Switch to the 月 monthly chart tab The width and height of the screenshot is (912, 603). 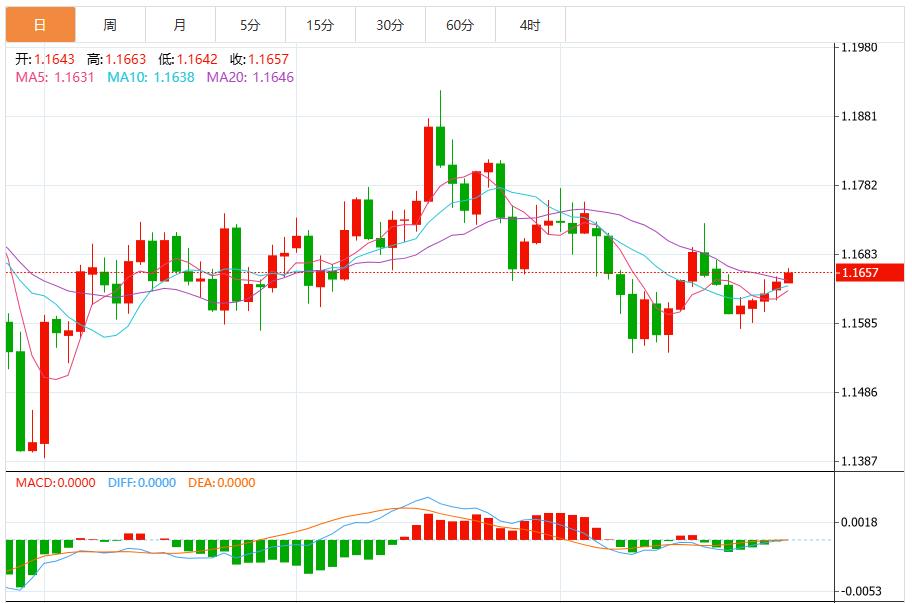[x=179, y=22]
